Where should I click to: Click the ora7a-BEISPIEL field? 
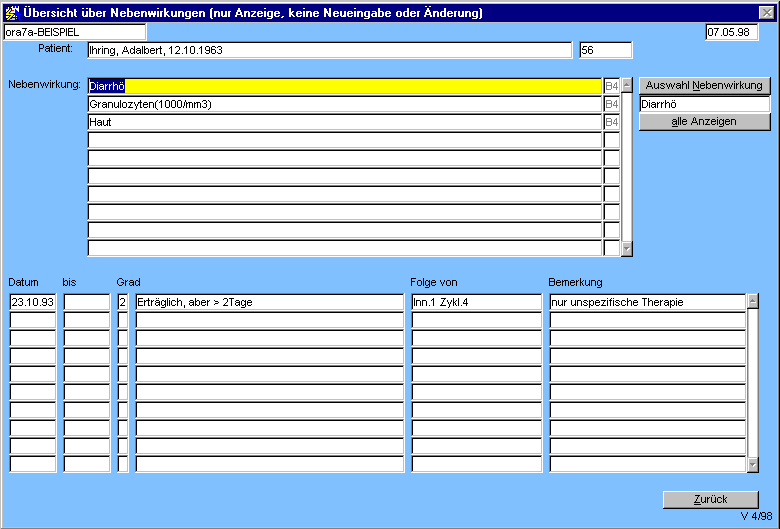pos(75,32)
